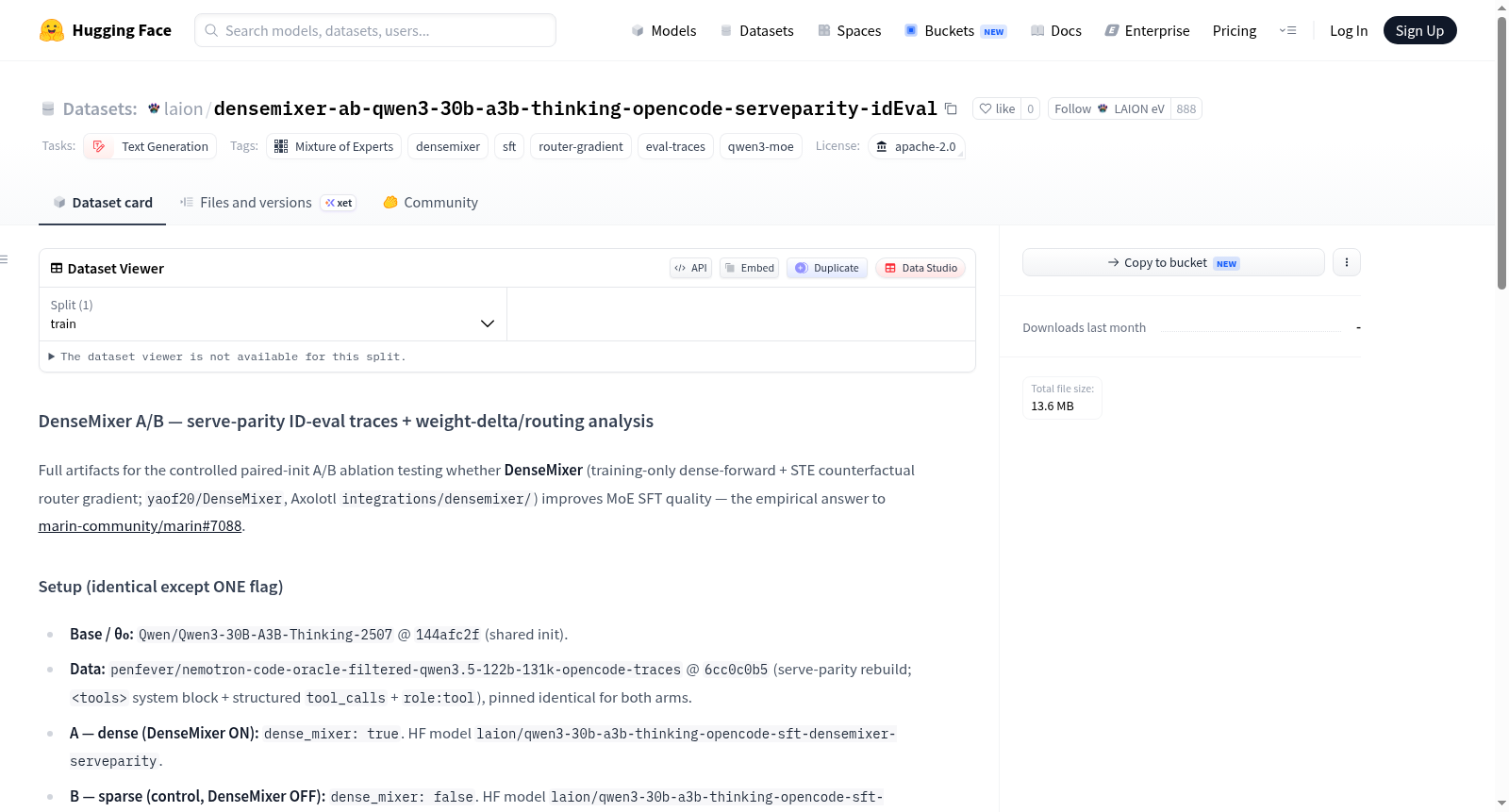The height and width of the screenshot is (812, 1509).
Task: Click the yaof20/DenseMixer code text
Action: (x=215, y=499)
